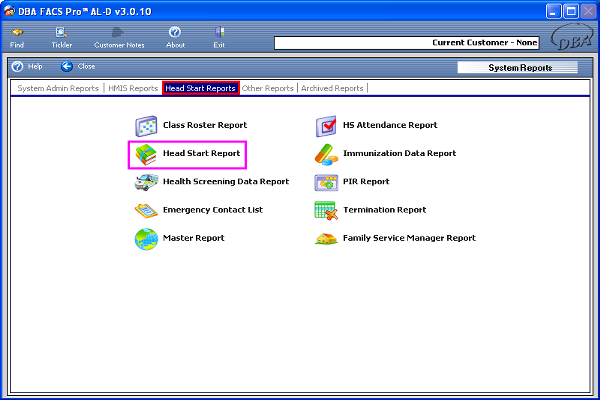Open the Class Roster Report icon
This screenshot has height=400, width=600.
147,126
